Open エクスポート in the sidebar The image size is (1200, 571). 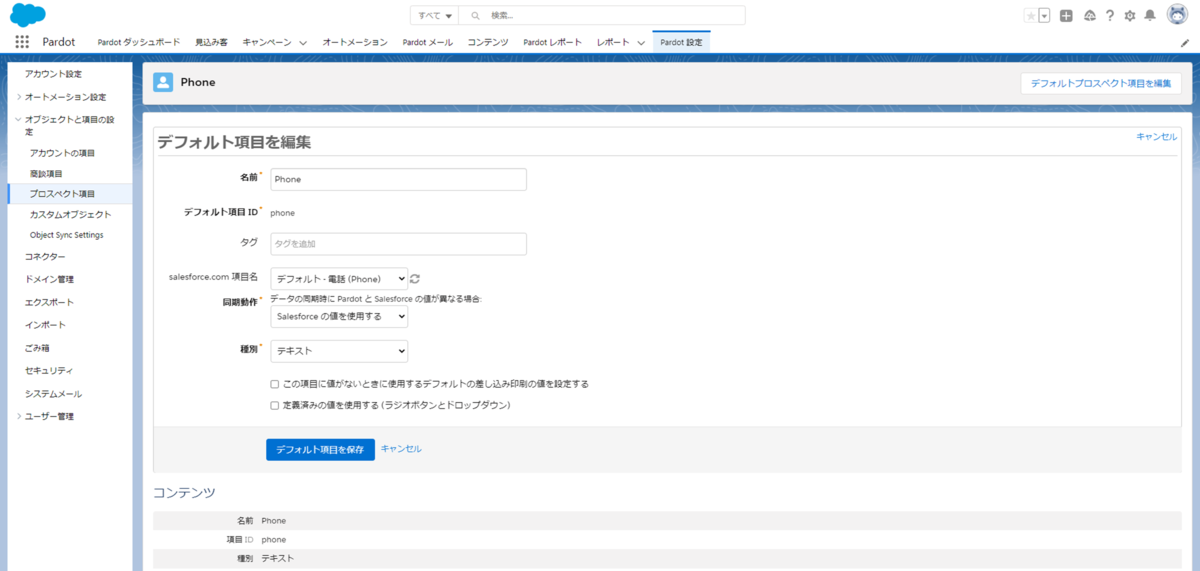[49, 302]
